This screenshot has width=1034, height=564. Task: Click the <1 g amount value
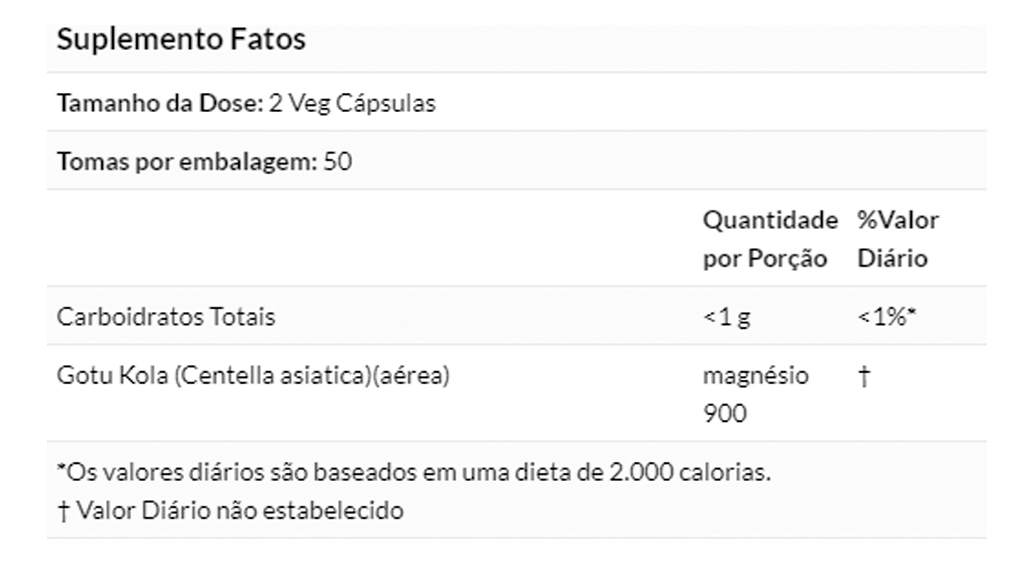pyautogui.click(x=727, y=317)
